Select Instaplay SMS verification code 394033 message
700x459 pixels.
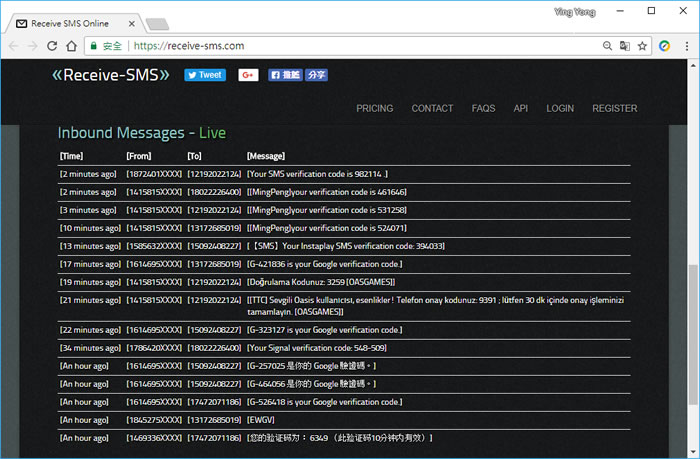point(344,246)
